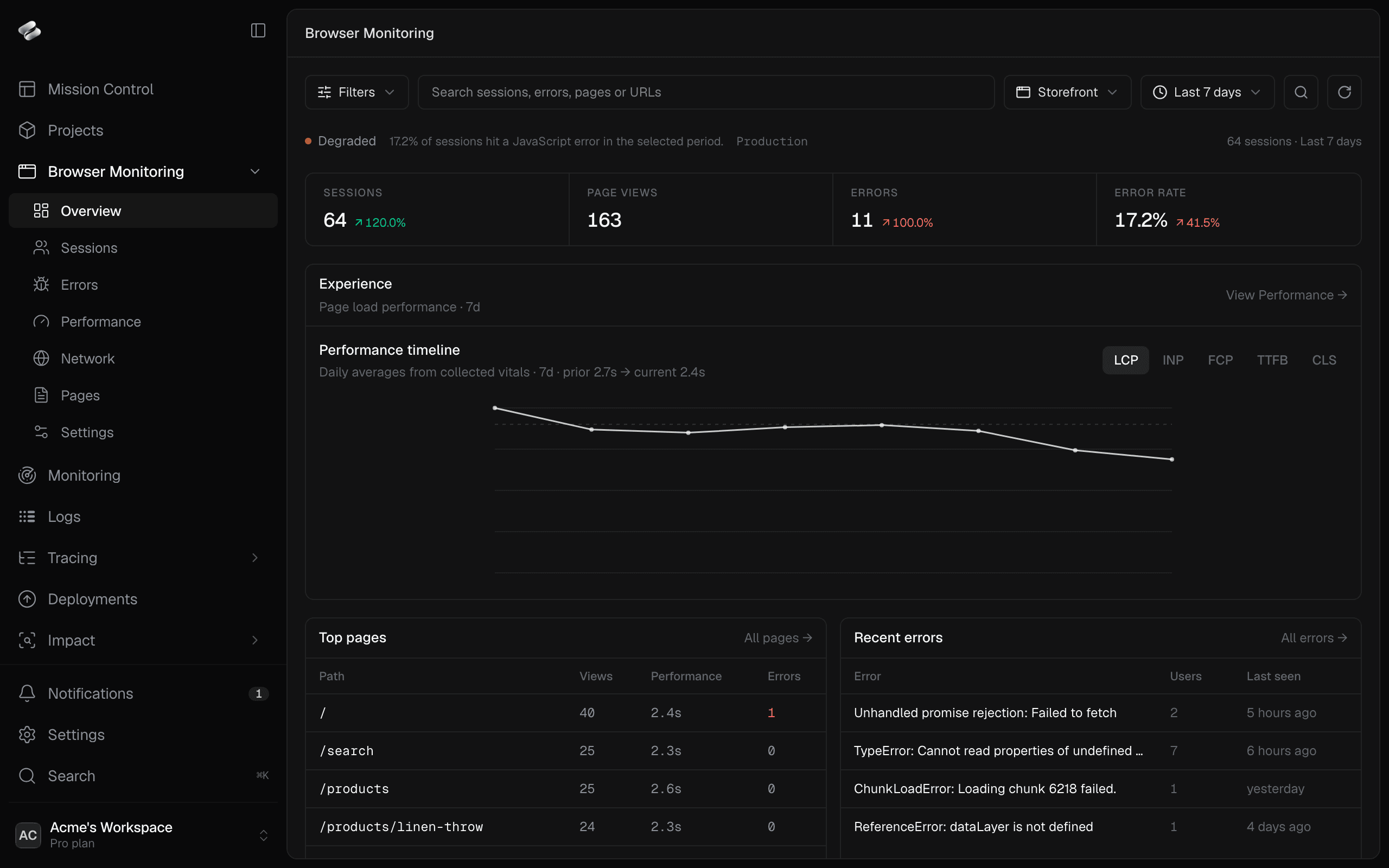
Task: Switch timeline to CLS metric
Action: (1324, 360)
